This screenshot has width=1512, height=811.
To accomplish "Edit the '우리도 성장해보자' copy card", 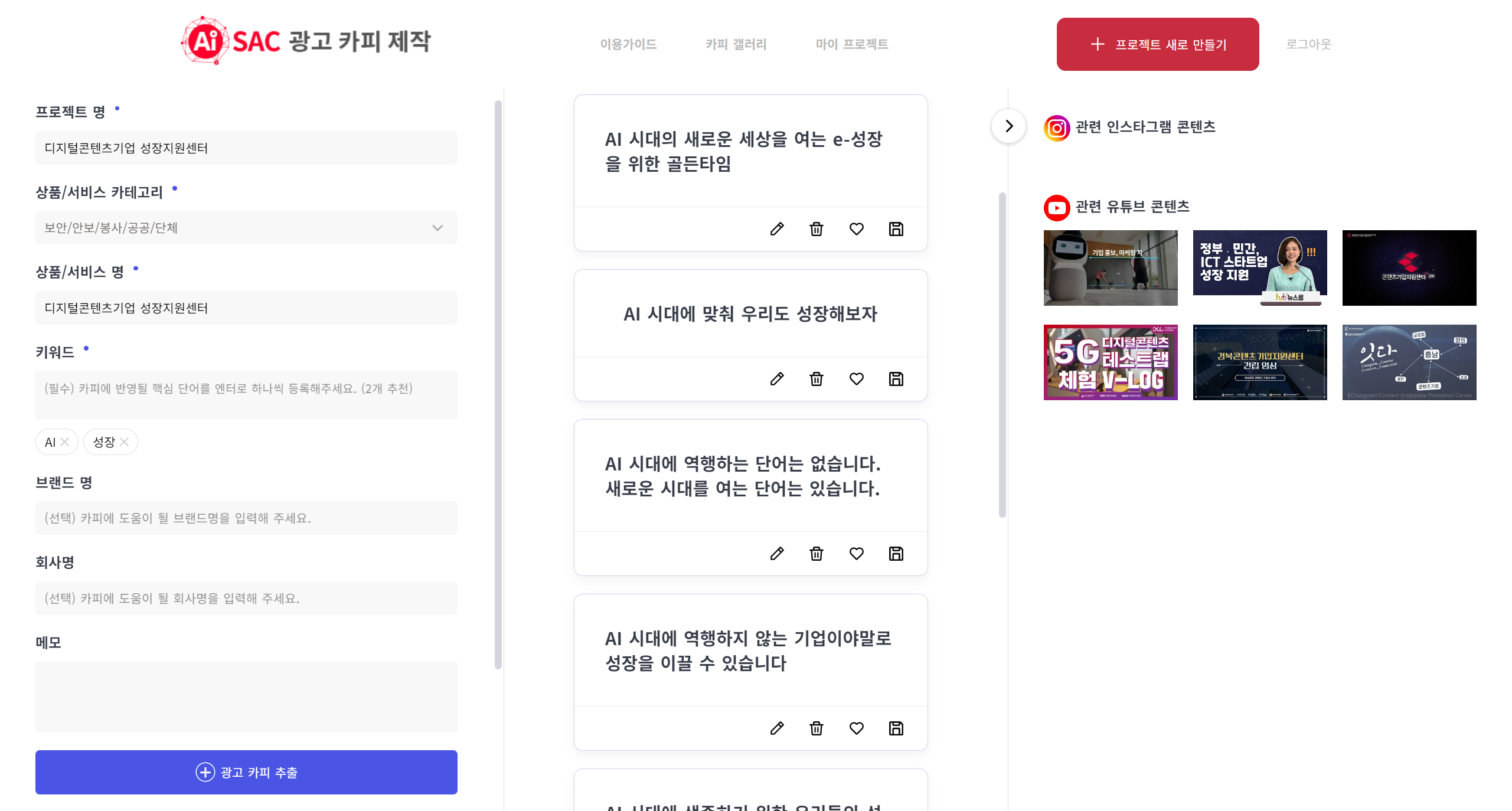I will pos(777,379).
